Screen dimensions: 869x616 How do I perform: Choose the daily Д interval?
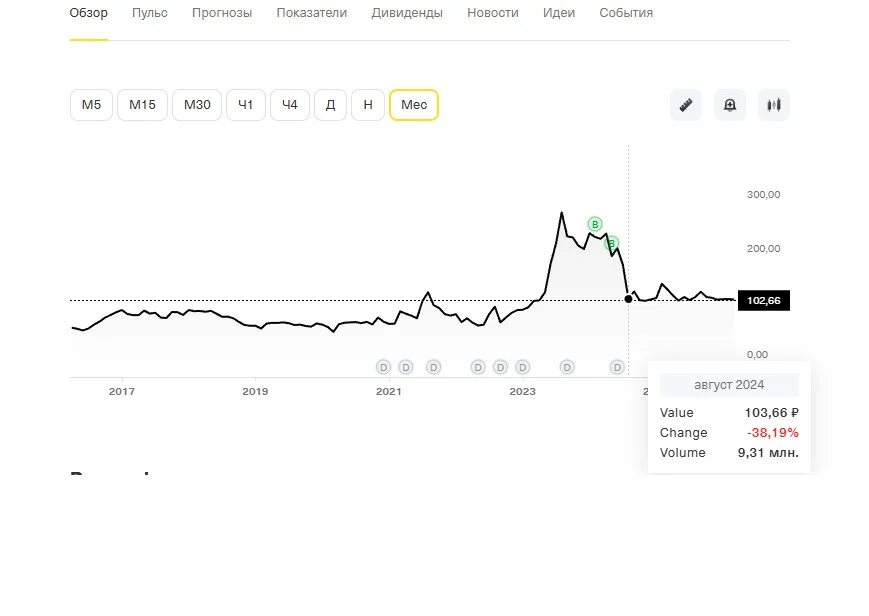click(330, 105)
